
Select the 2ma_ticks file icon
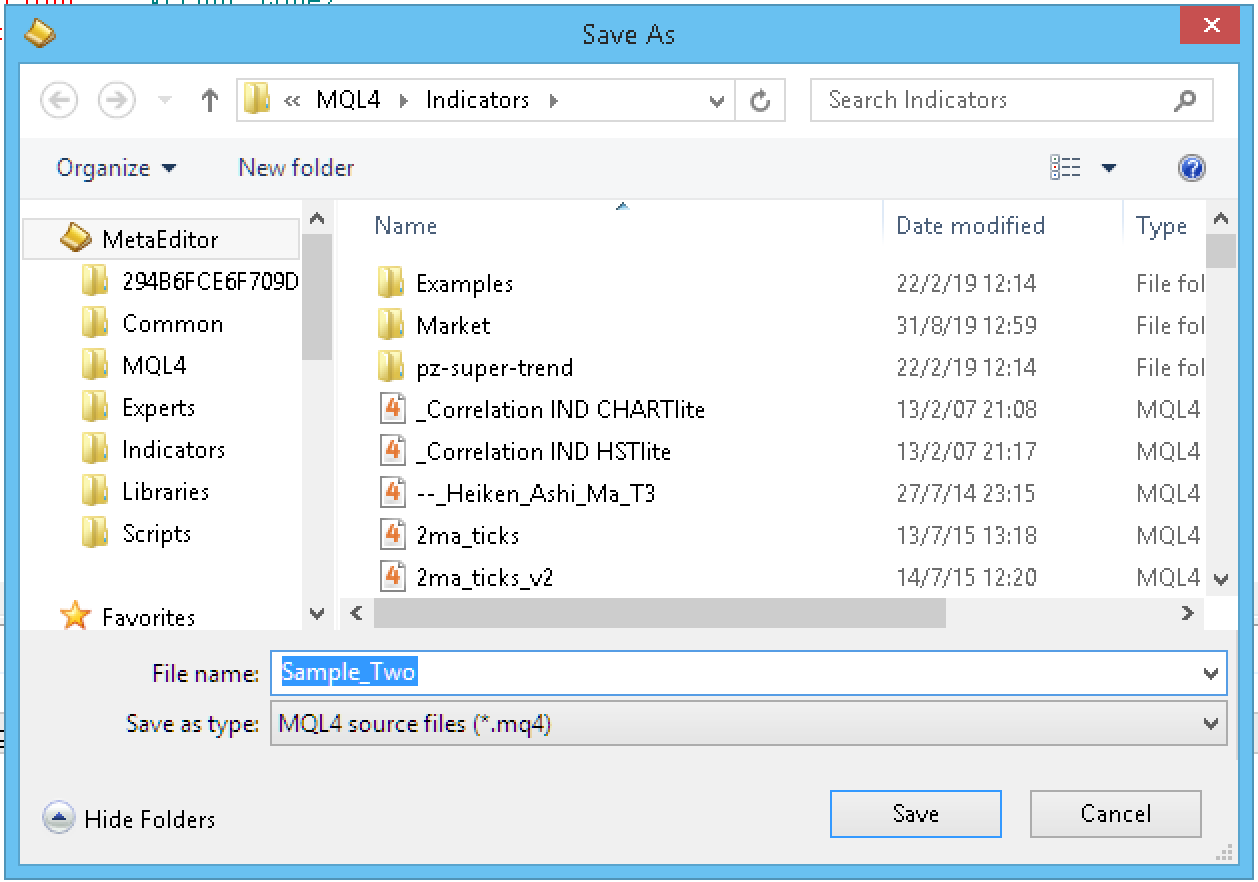pos(393,535)
